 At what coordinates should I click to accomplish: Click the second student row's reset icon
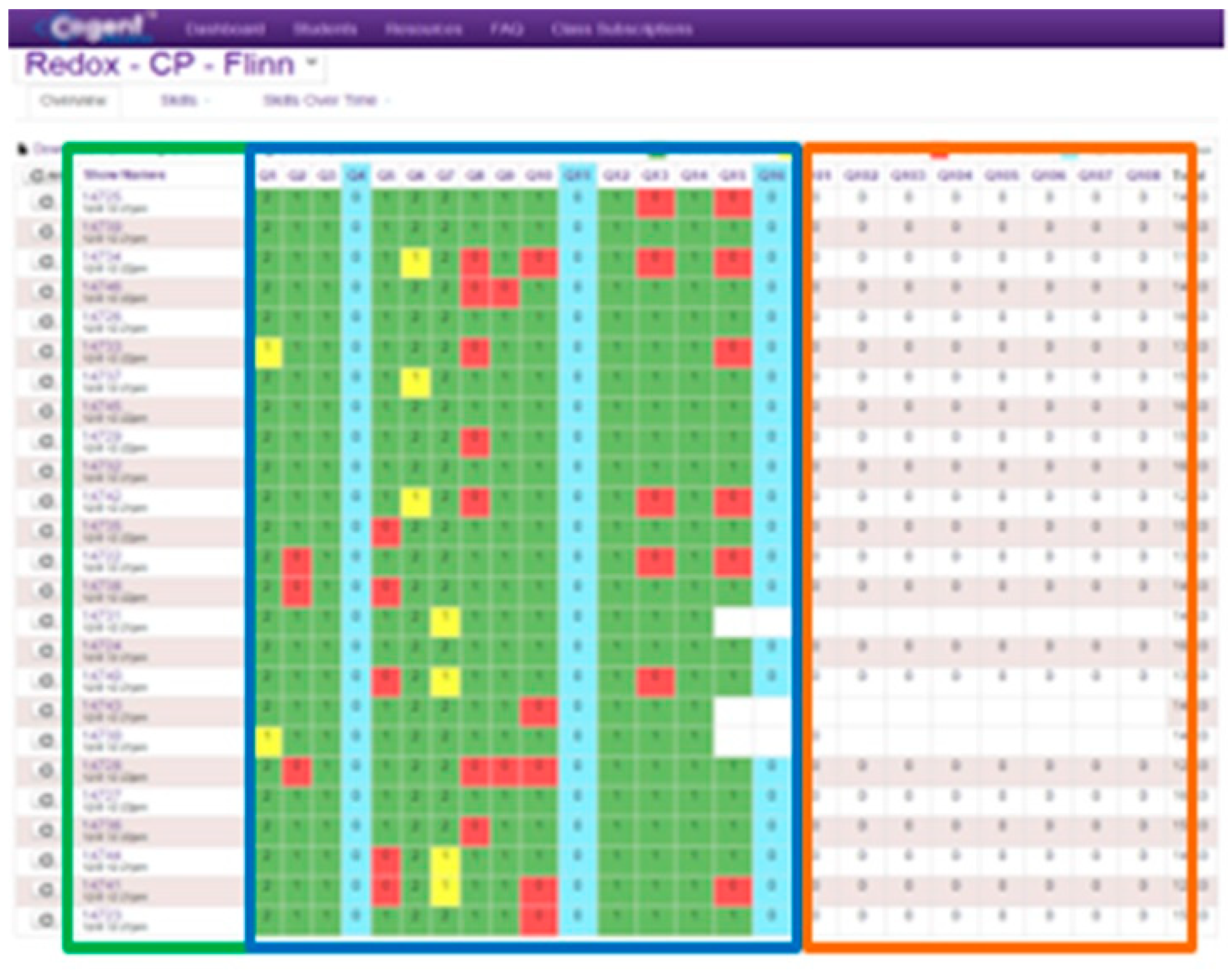[x=47, y=232]
